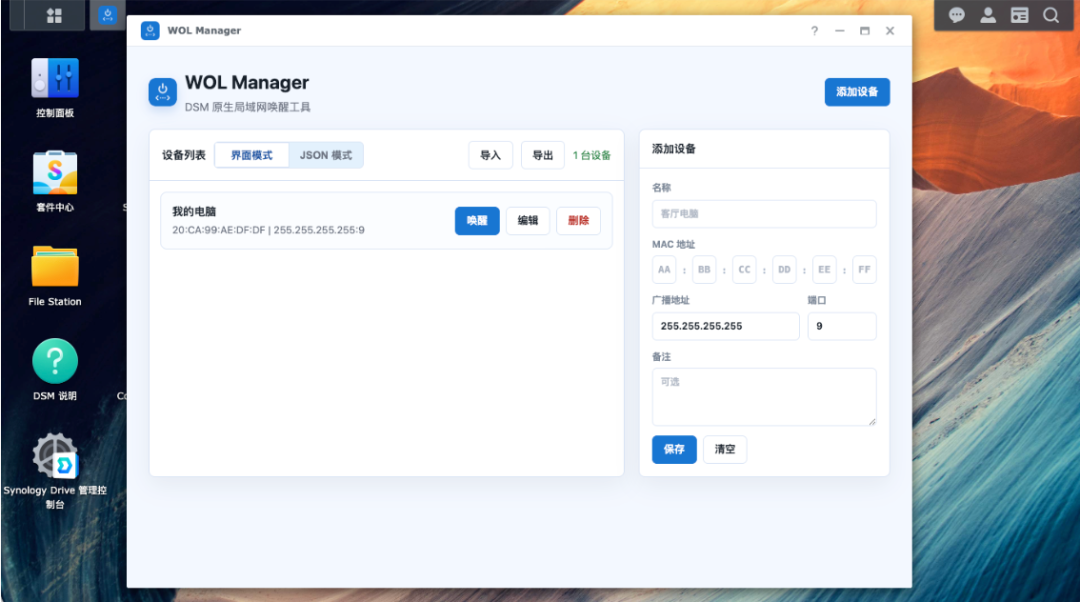Switch to JSON 模式 tab
Screen dimensions: 1080x602
[x=326, y=155]
